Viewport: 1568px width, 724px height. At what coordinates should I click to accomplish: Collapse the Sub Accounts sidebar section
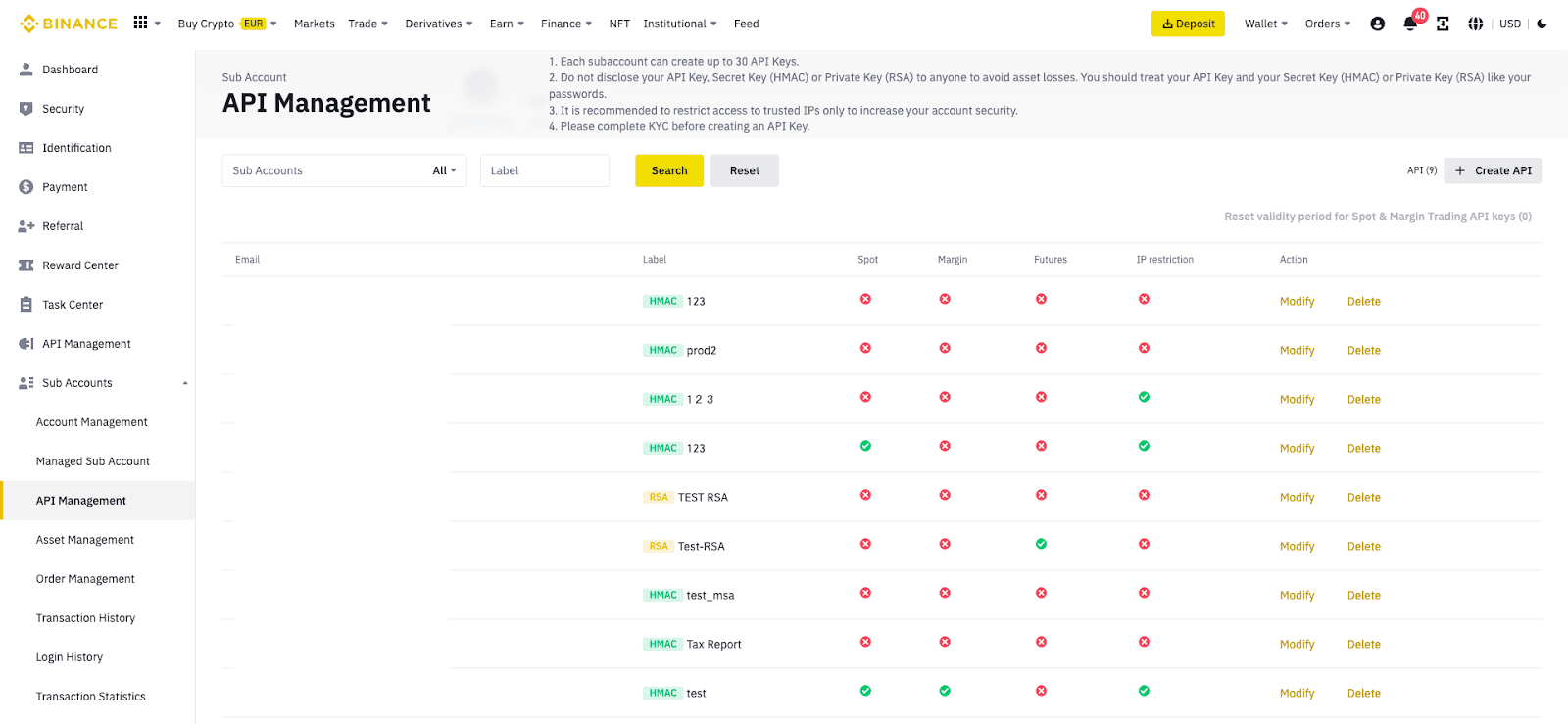tap(185, 383)
